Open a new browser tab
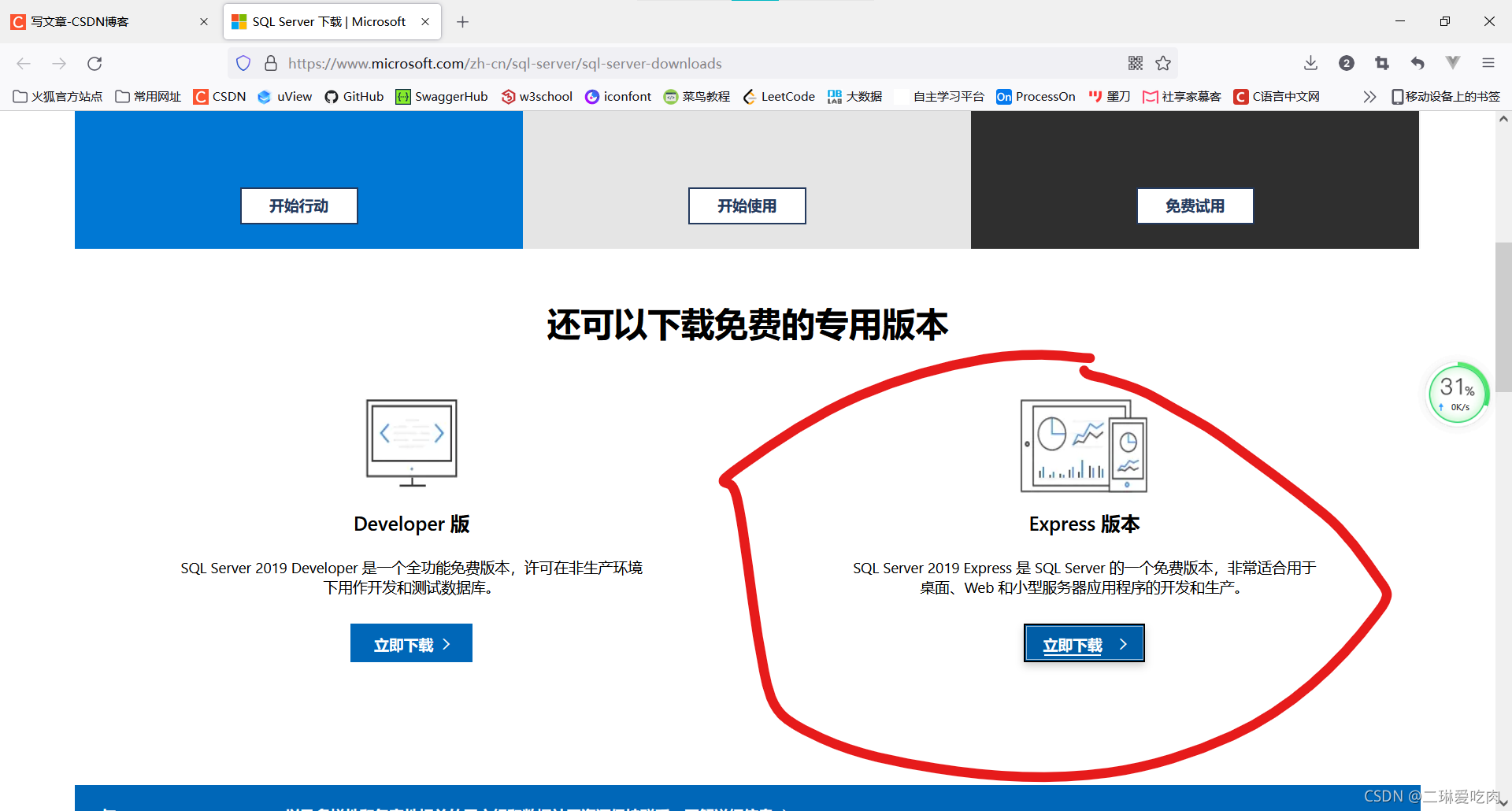 coord(463,22)
